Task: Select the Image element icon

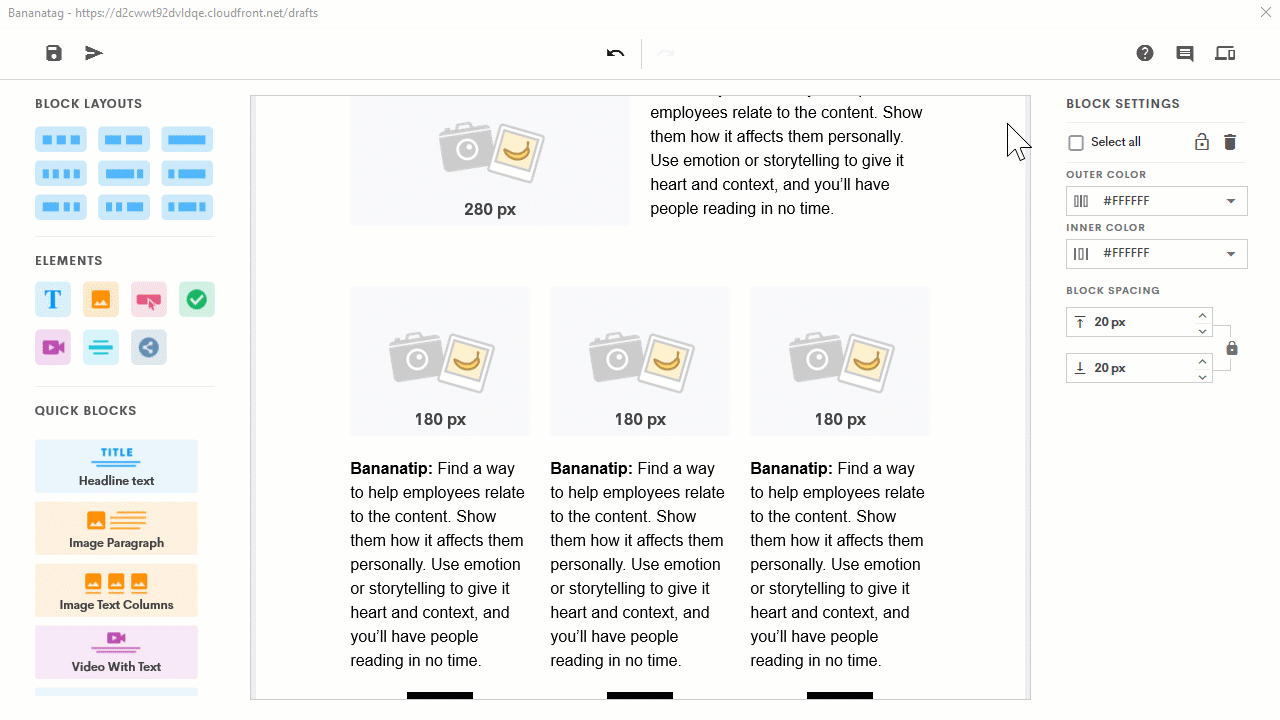Action: (101, 299)
